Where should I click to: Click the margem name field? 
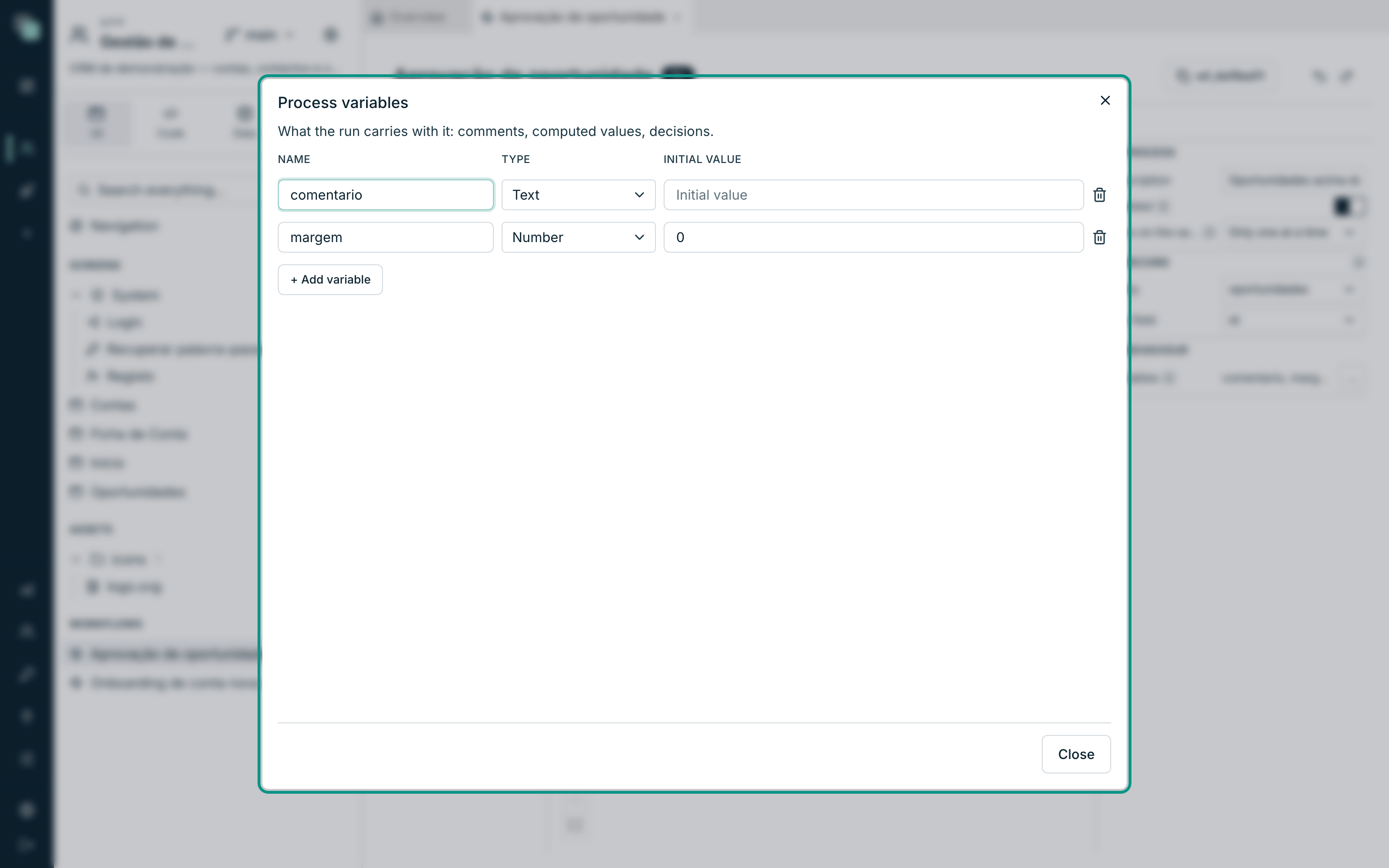386,237
